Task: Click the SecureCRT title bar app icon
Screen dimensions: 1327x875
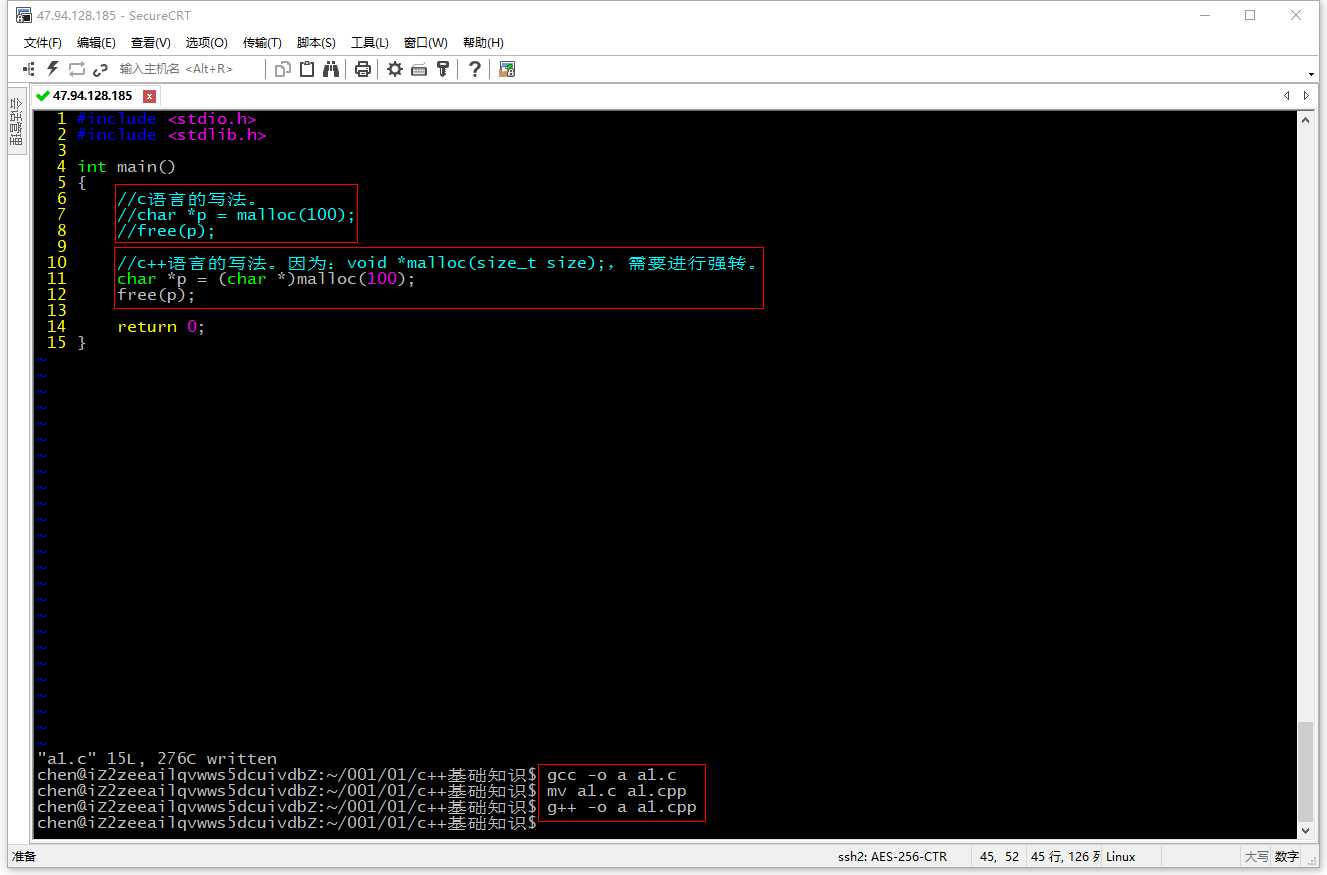Action: pyautogui.click(x=24, y=15)
